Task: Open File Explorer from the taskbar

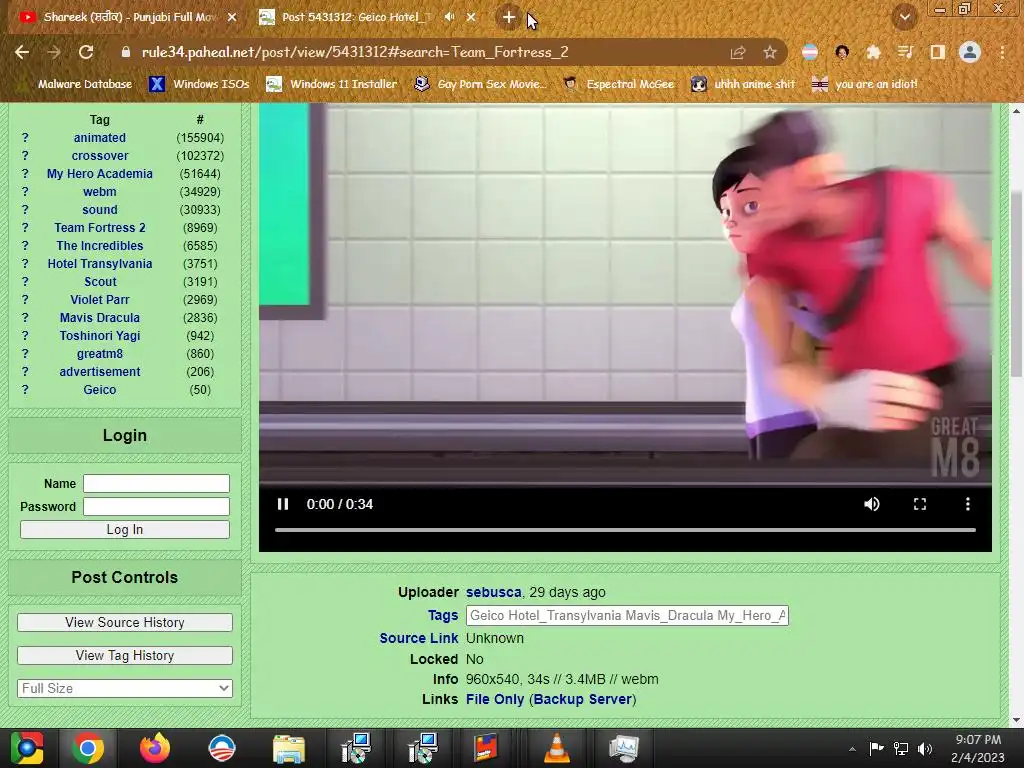Action: tap(289, 748)
